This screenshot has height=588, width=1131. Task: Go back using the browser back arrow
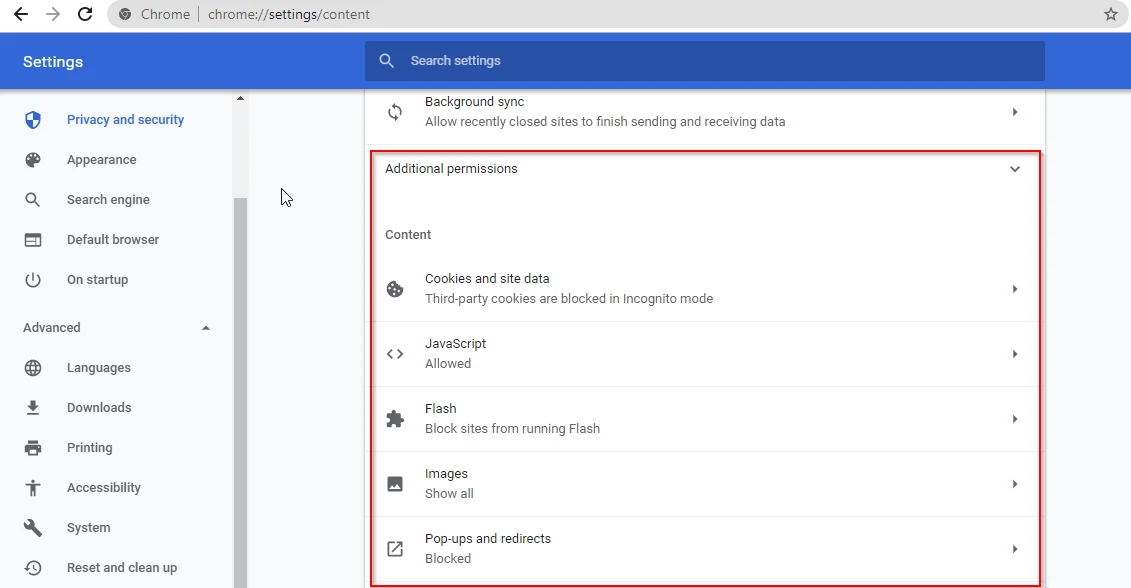[21, 14]
